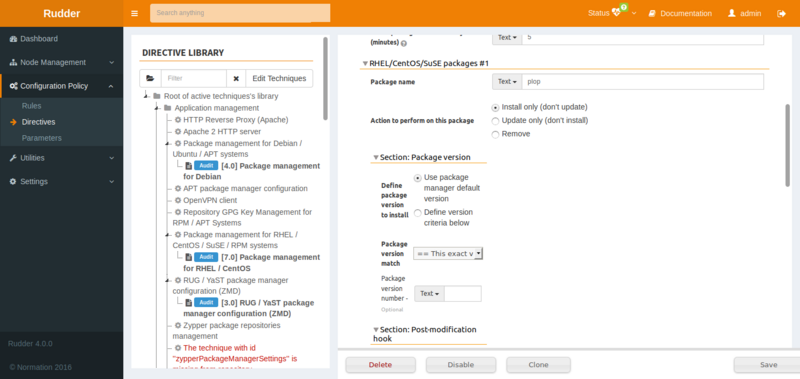Click the Edit Techniques button
The width and height of the screenshot is (800, 379).
(279, 79)
